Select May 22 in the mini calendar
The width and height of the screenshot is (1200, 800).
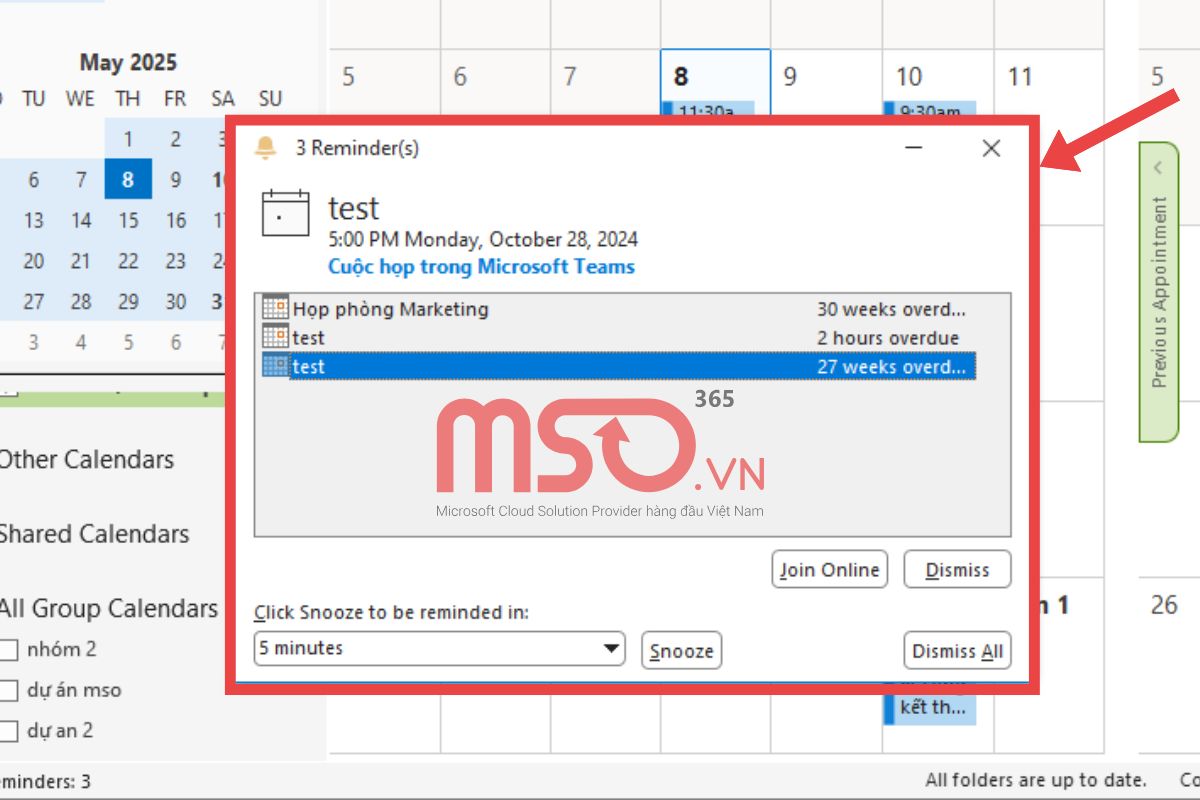(128, 261)
